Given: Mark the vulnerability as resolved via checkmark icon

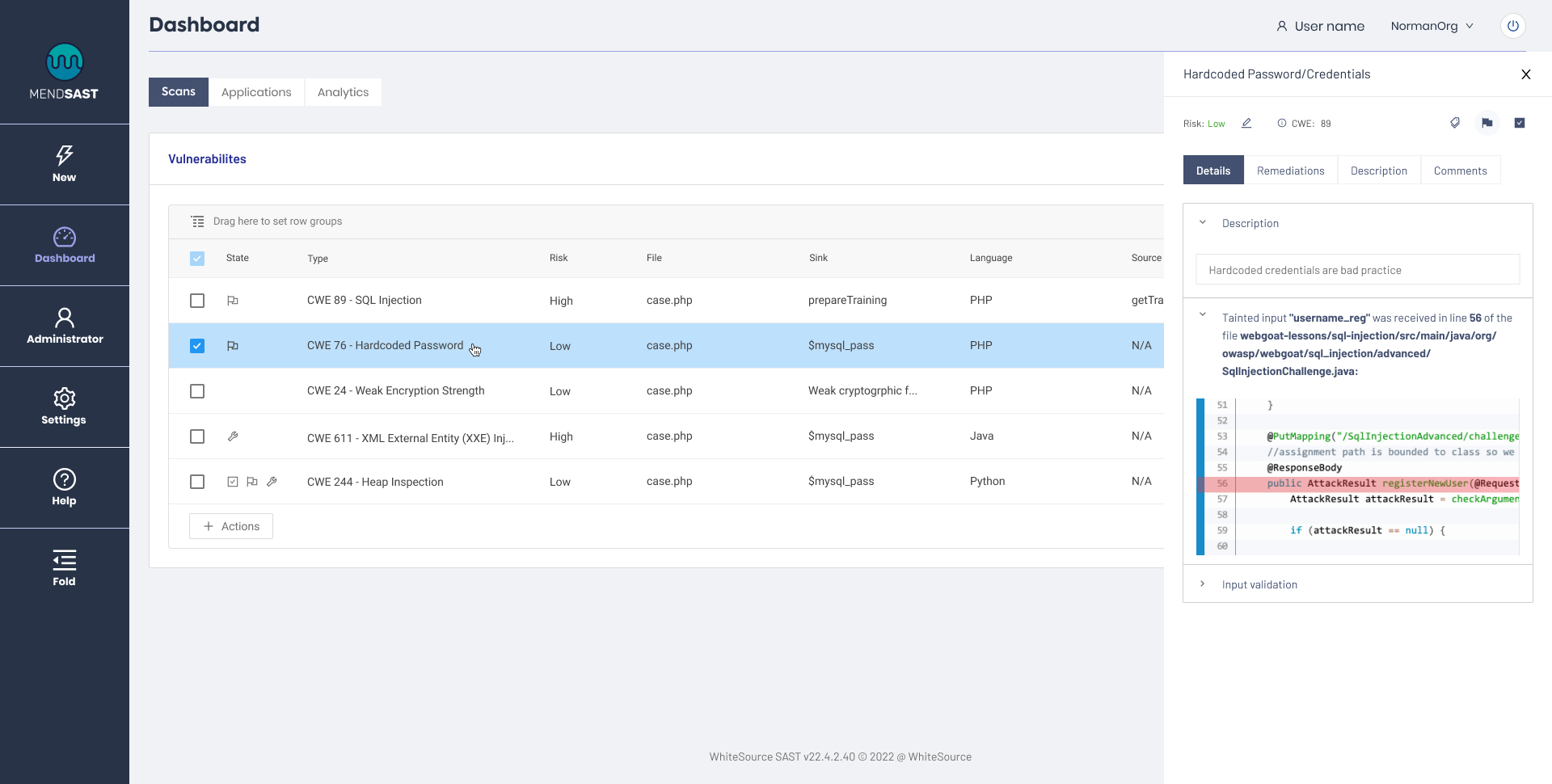Looking at the screenshot, I should (x=1520, y=123).
